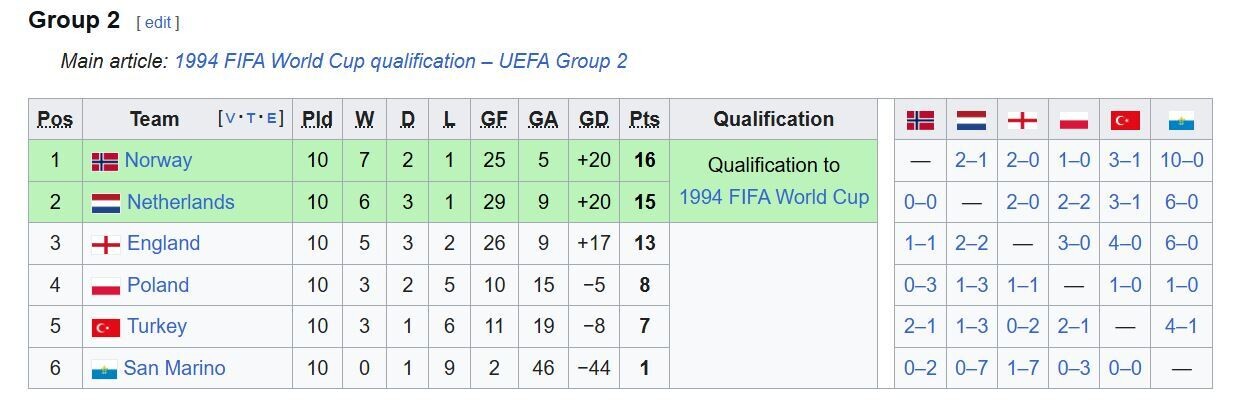Screen dimensions: 1240x406
Task: Open the edit link beside Group 2
Action: [x=158, y=22]
